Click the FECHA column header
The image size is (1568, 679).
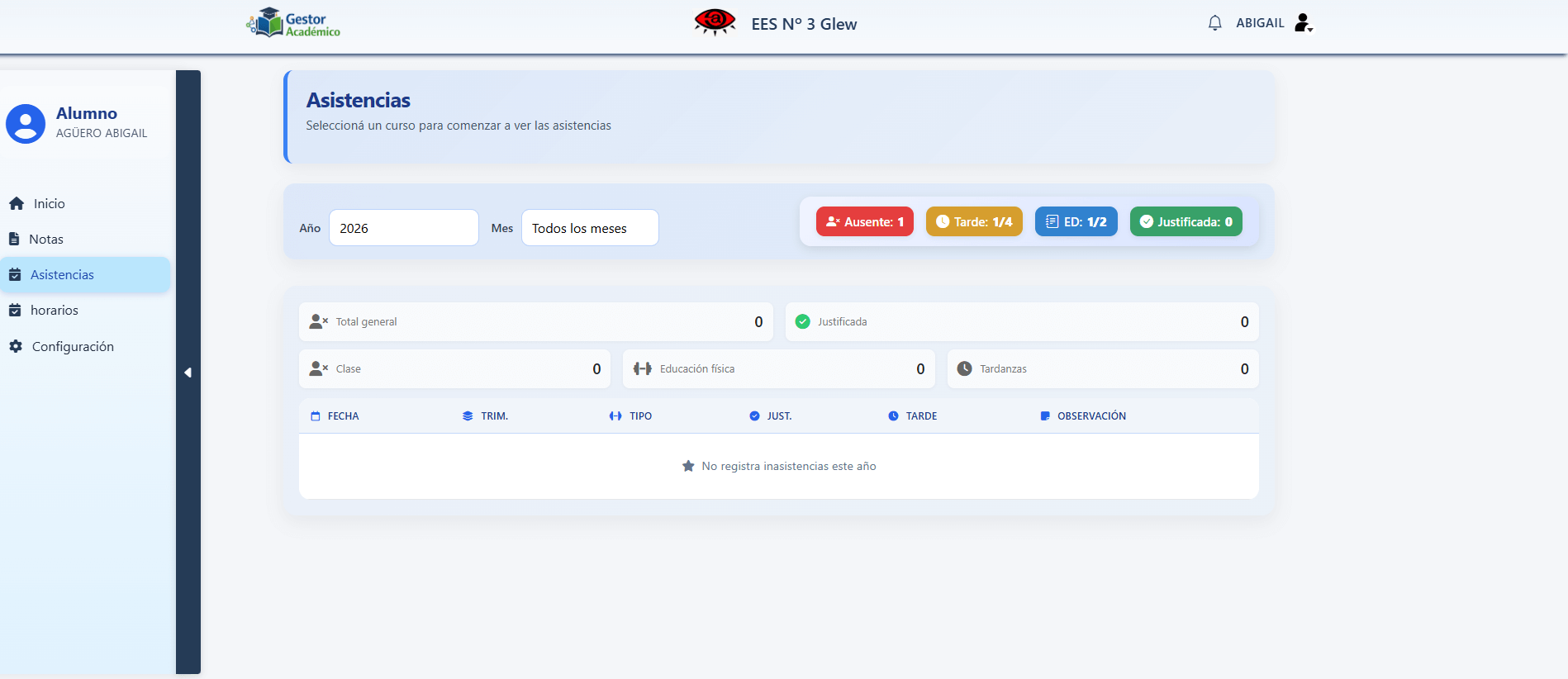(343, 416)
